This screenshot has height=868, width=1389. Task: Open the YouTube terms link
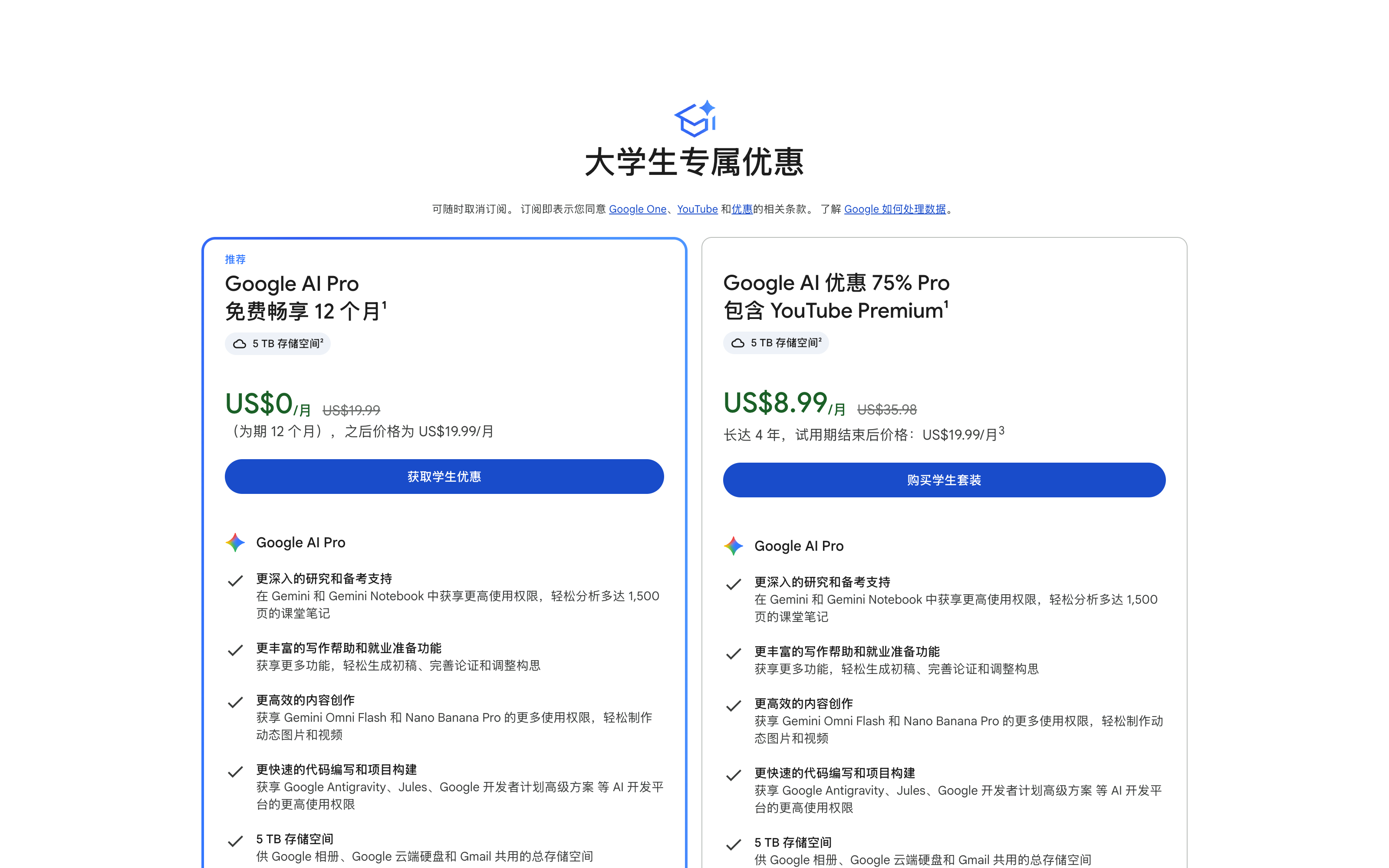[x=698, y=209]
